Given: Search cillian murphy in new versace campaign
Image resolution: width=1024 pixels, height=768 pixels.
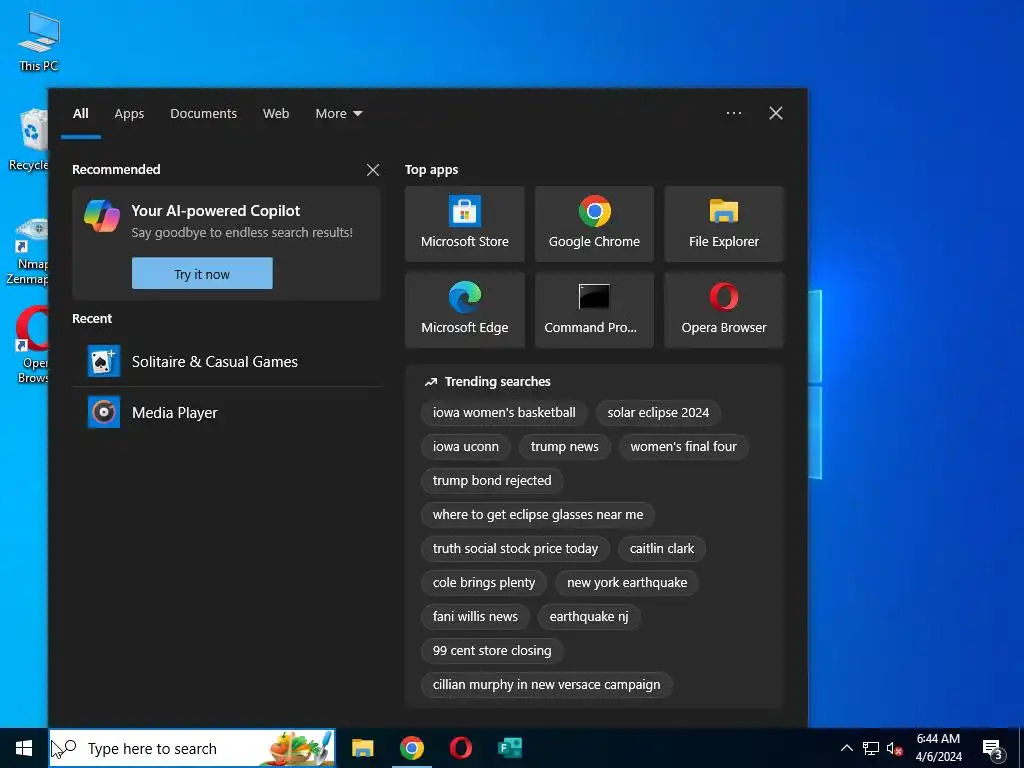Looking at the screenshot, I should click(x=547, y=684).
